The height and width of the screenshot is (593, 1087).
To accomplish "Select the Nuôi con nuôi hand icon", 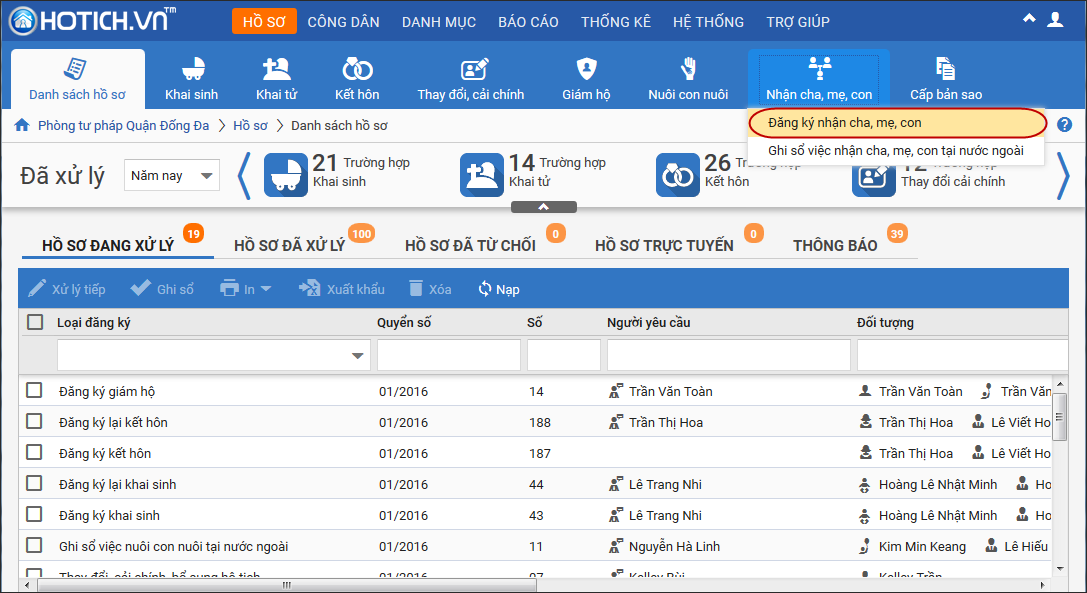I will tap(688, 70).
